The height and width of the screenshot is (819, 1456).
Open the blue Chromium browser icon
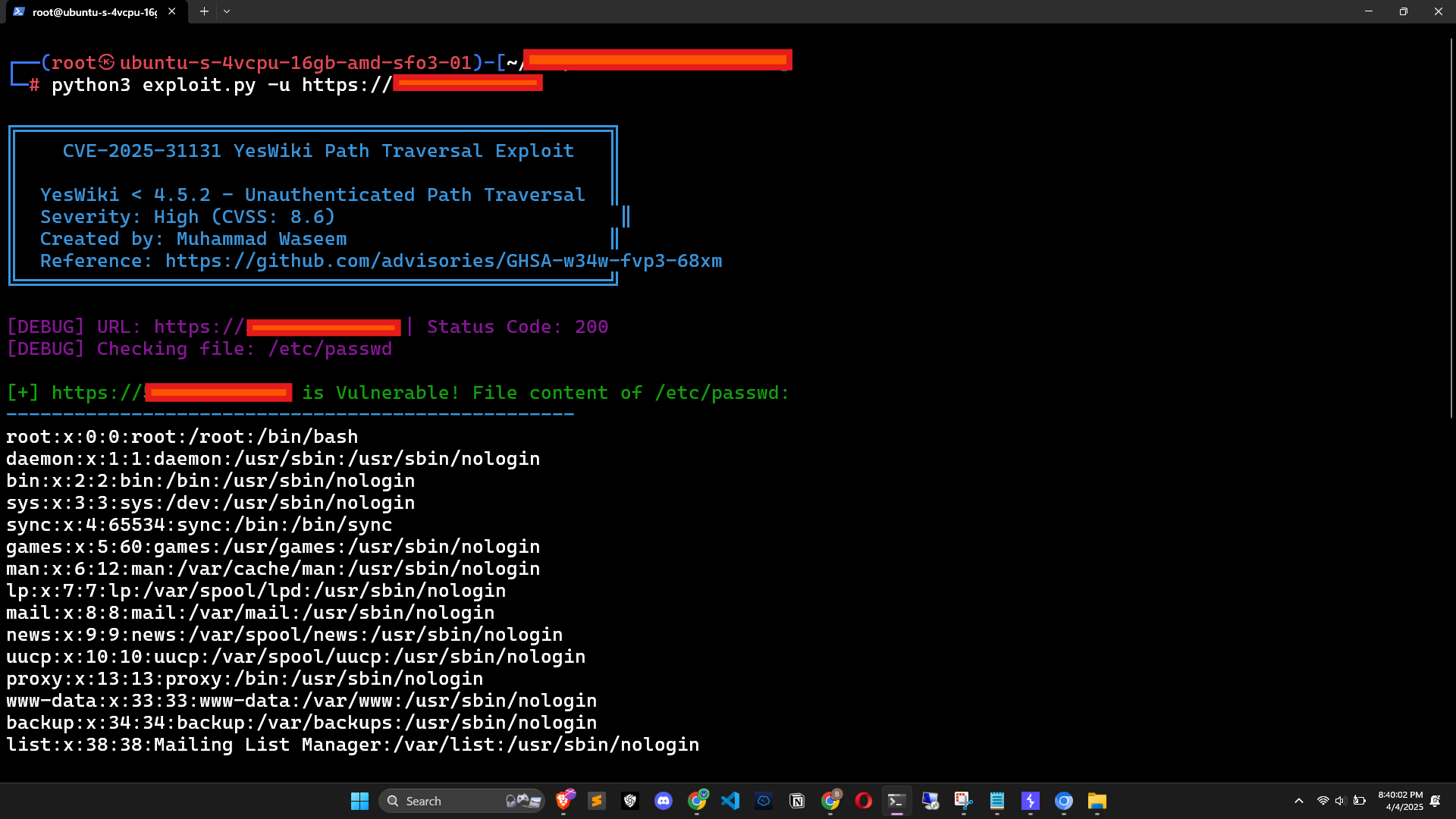pyautogui.click(x=1064, y=801)
